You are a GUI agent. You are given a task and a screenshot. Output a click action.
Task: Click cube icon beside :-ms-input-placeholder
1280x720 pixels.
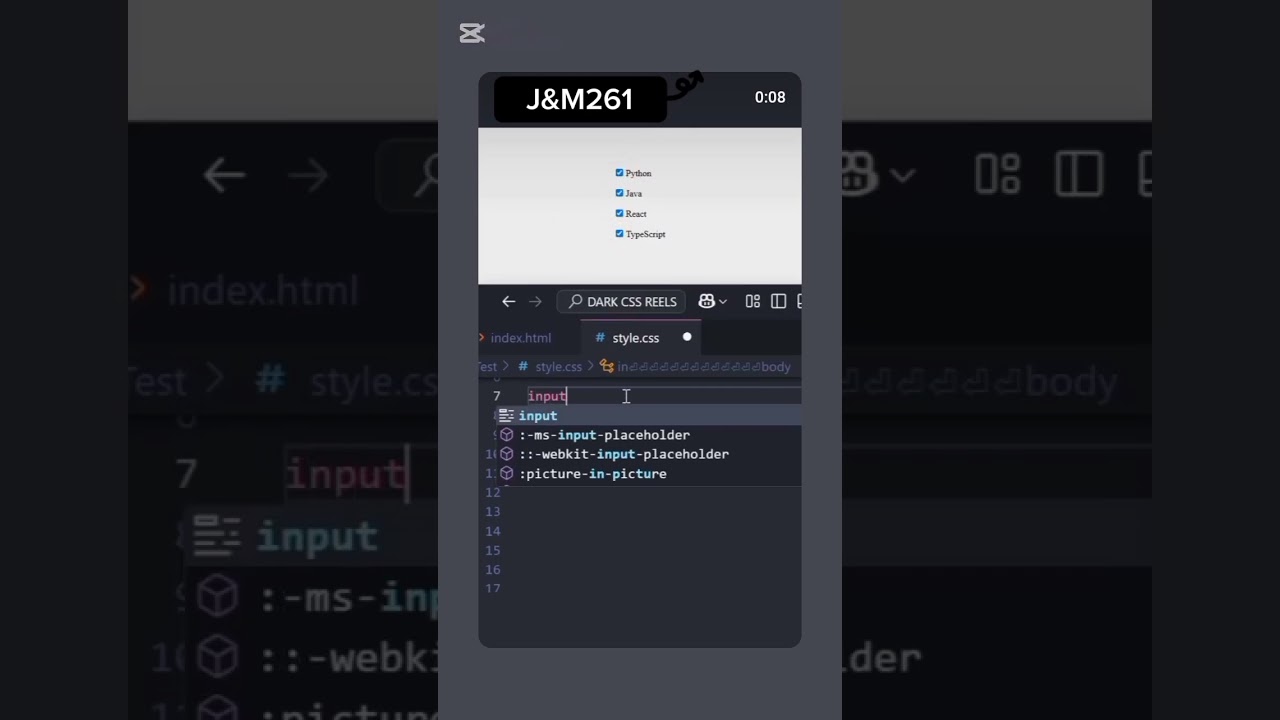tap(506, 435)
